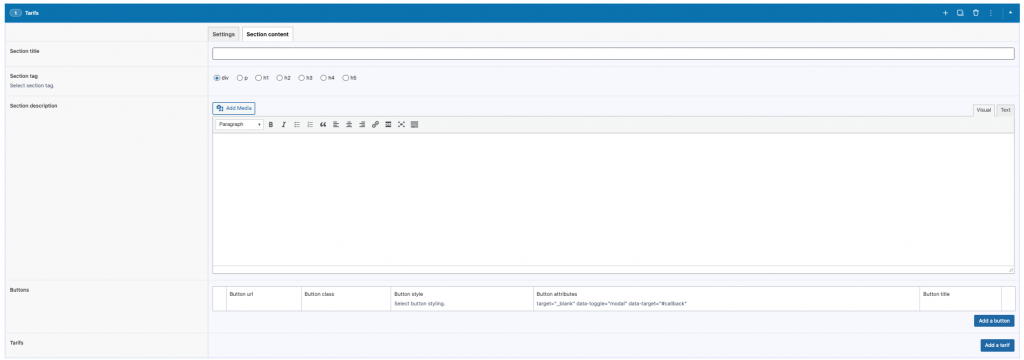Click inside the Section description editor area
Image resolution: width=1024 pixels, height=360 pixels.
pos(613,199)
